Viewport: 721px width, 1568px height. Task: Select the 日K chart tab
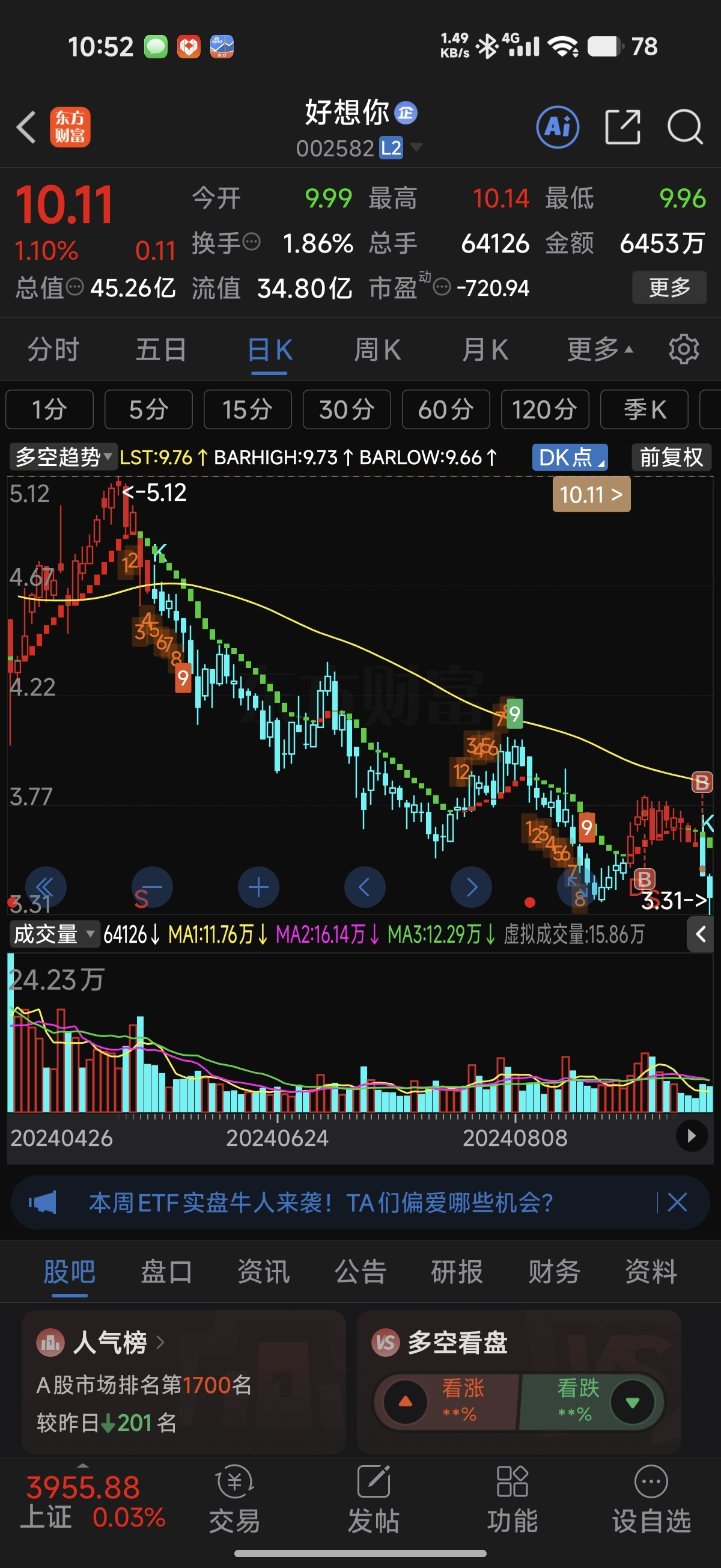pos(270,351)
